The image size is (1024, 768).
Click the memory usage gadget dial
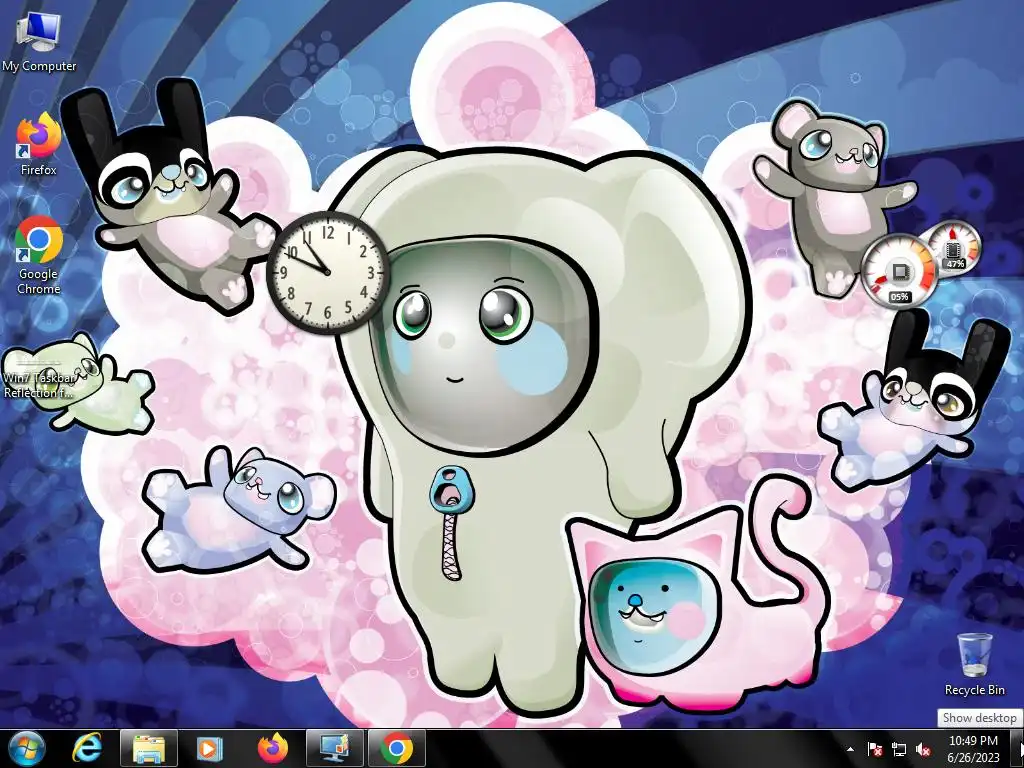click(955, 247)
